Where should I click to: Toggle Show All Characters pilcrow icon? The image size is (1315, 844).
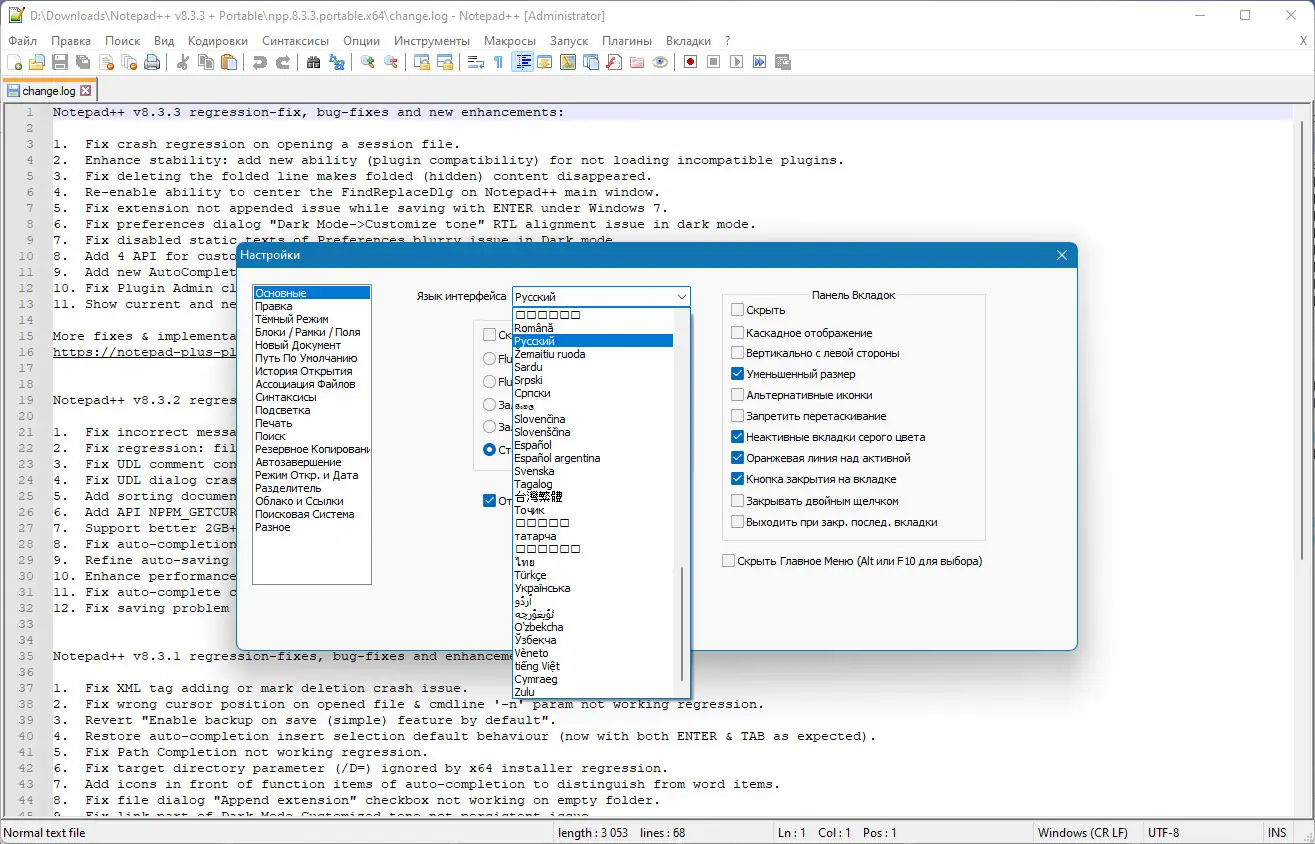[499, 62]
